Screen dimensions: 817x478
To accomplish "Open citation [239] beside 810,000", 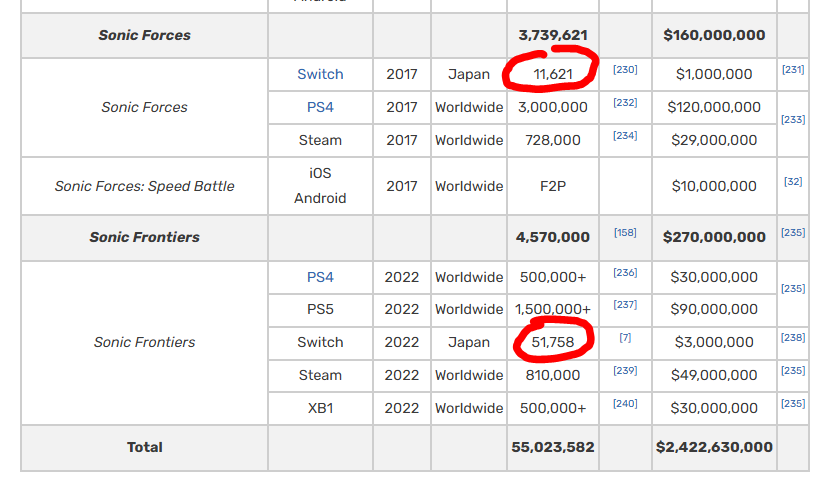I will [625, 371].
